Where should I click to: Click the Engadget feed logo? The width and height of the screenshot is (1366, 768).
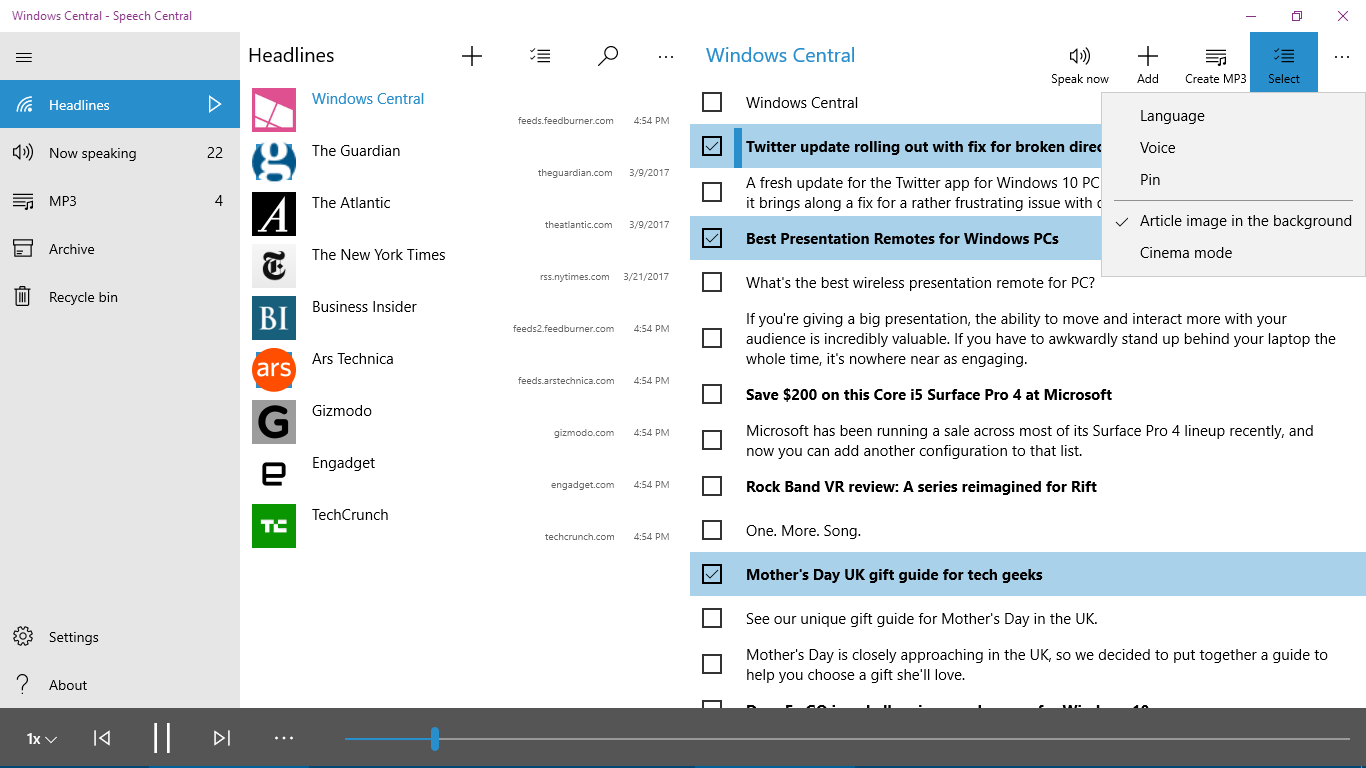(274, 474)
